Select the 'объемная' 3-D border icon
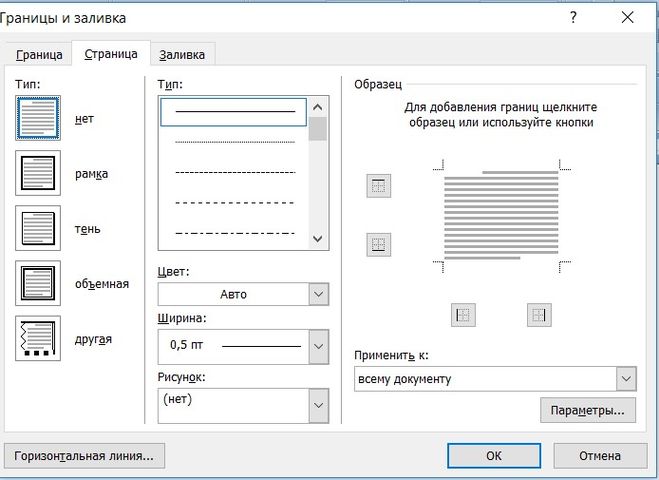The height and width of the screenshot is (480, 659). (38, 283)
